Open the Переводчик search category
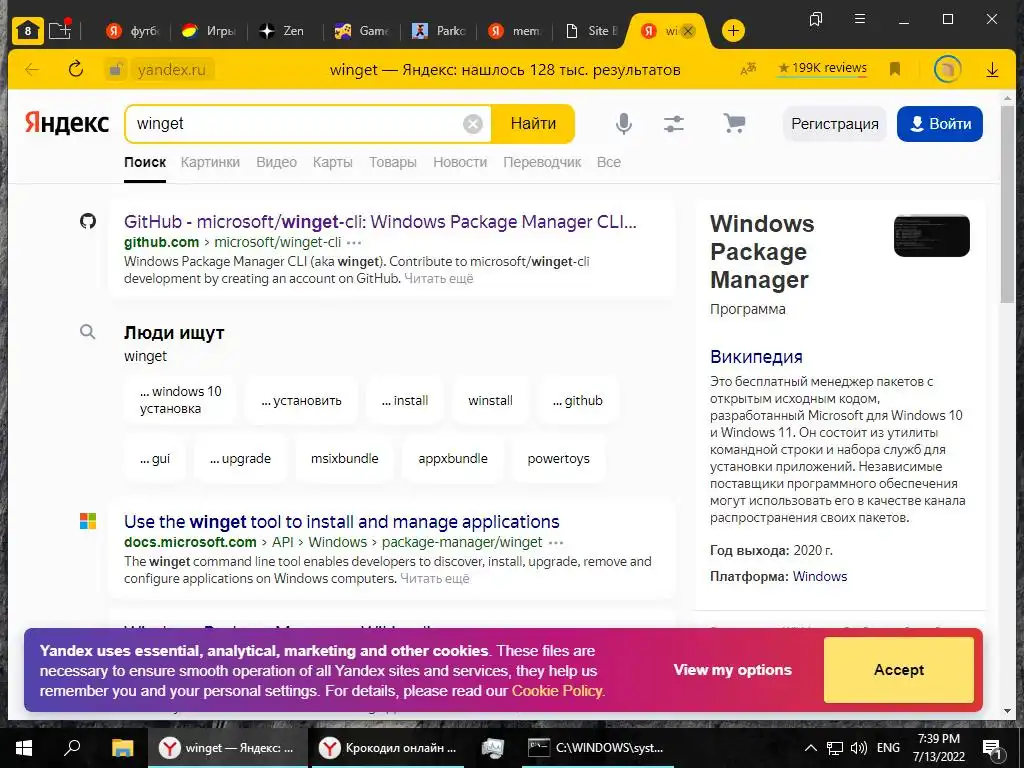This screenshot has height=768, width=1024. tap(542, 162)
